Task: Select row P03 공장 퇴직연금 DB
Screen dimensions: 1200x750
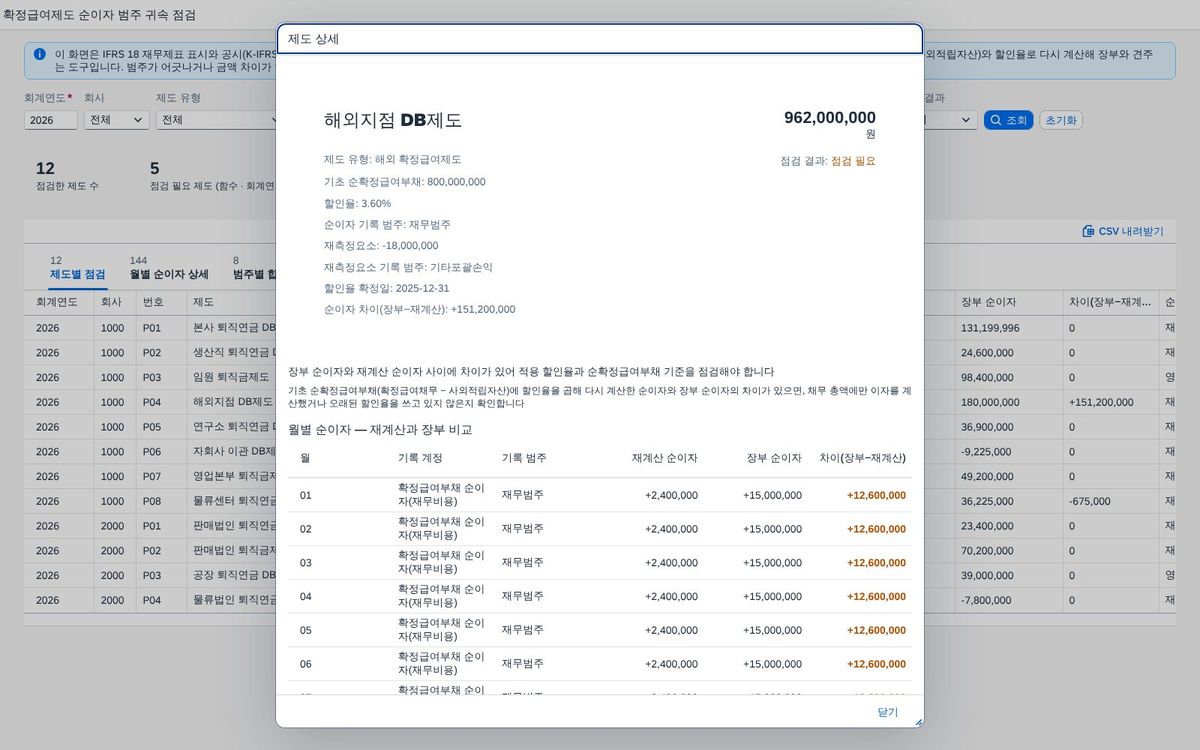Action: click(x=600, y=576)
